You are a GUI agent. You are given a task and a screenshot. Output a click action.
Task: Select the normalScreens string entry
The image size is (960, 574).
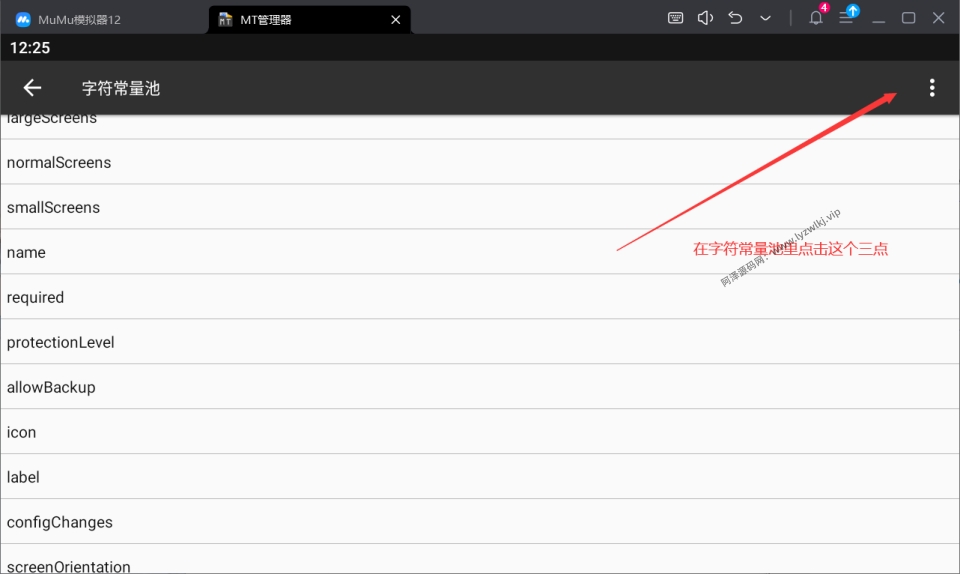tap(480, 162)
